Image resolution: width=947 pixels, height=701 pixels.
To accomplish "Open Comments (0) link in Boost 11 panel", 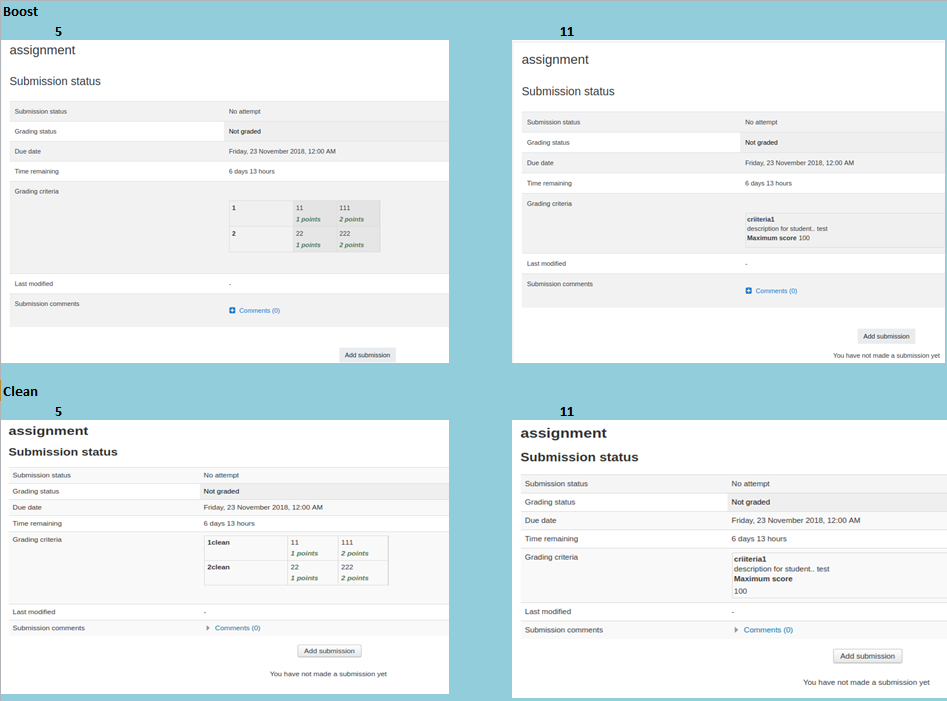I will (776, 291).
